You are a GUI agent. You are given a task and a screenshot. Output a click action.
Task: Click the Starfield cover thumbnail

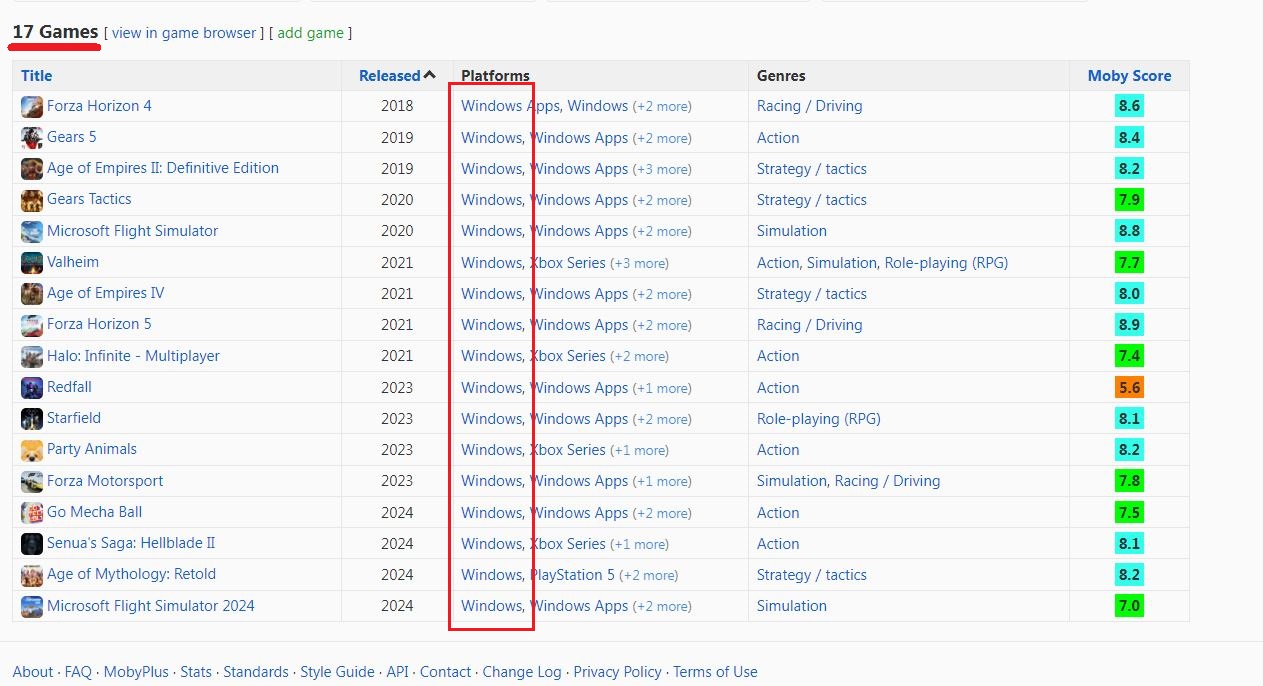[32, 418]
